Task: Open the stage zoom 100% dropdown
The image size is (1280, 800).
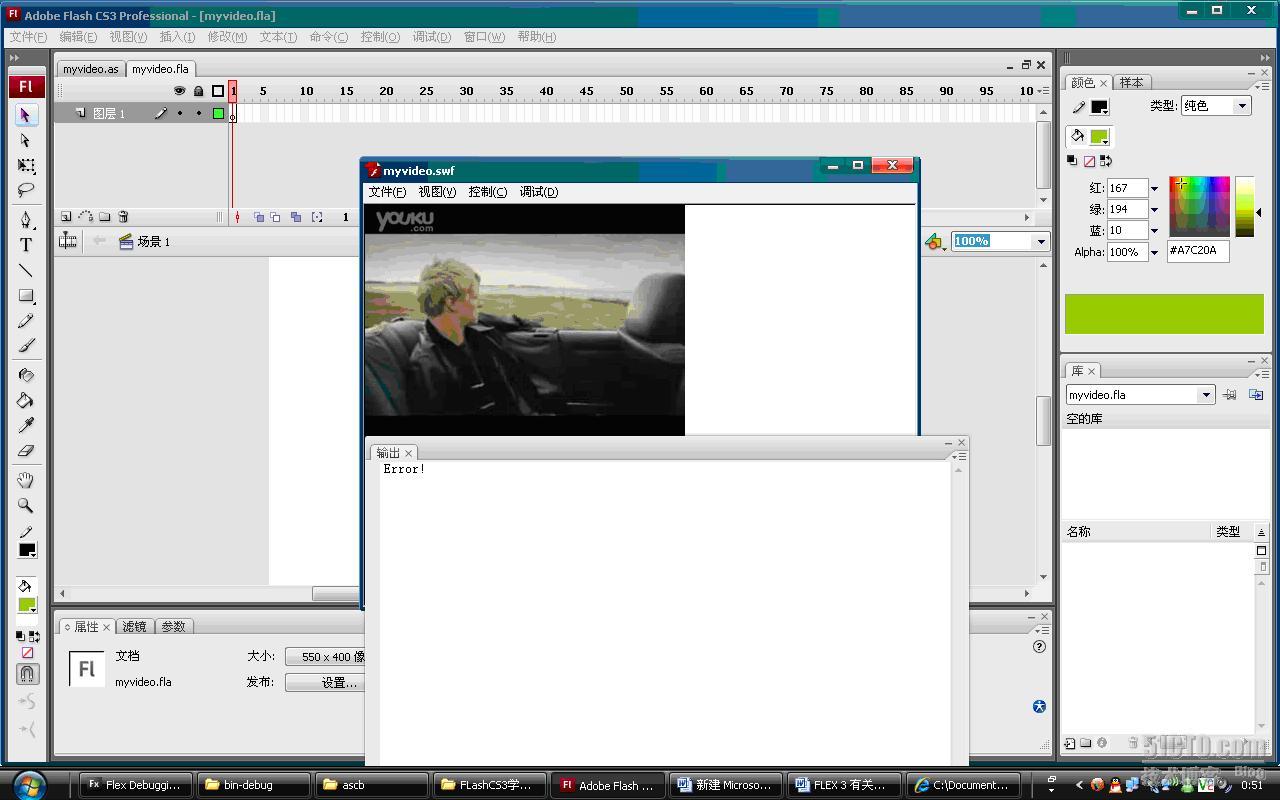Action: tap(1040, 241)
